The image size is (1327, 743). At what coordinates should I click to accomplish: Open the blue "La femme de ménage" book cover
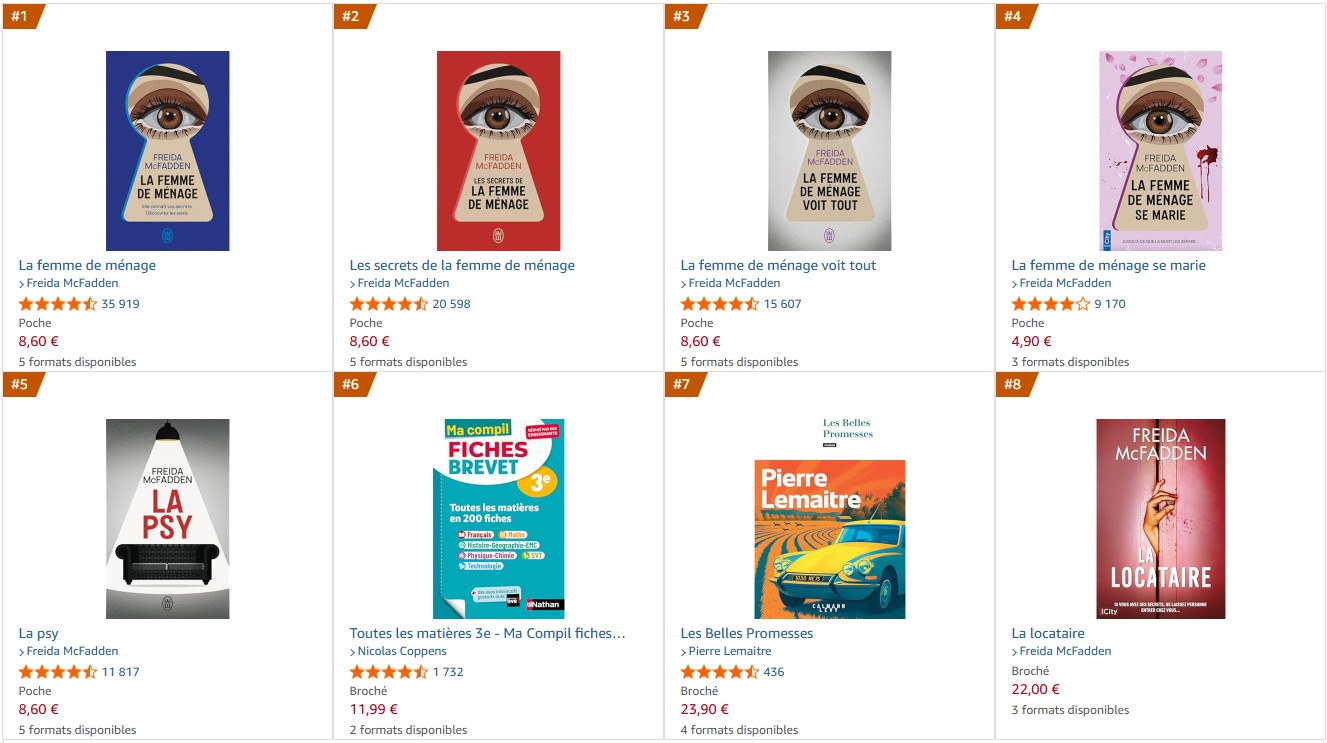[x=167, y=150]
